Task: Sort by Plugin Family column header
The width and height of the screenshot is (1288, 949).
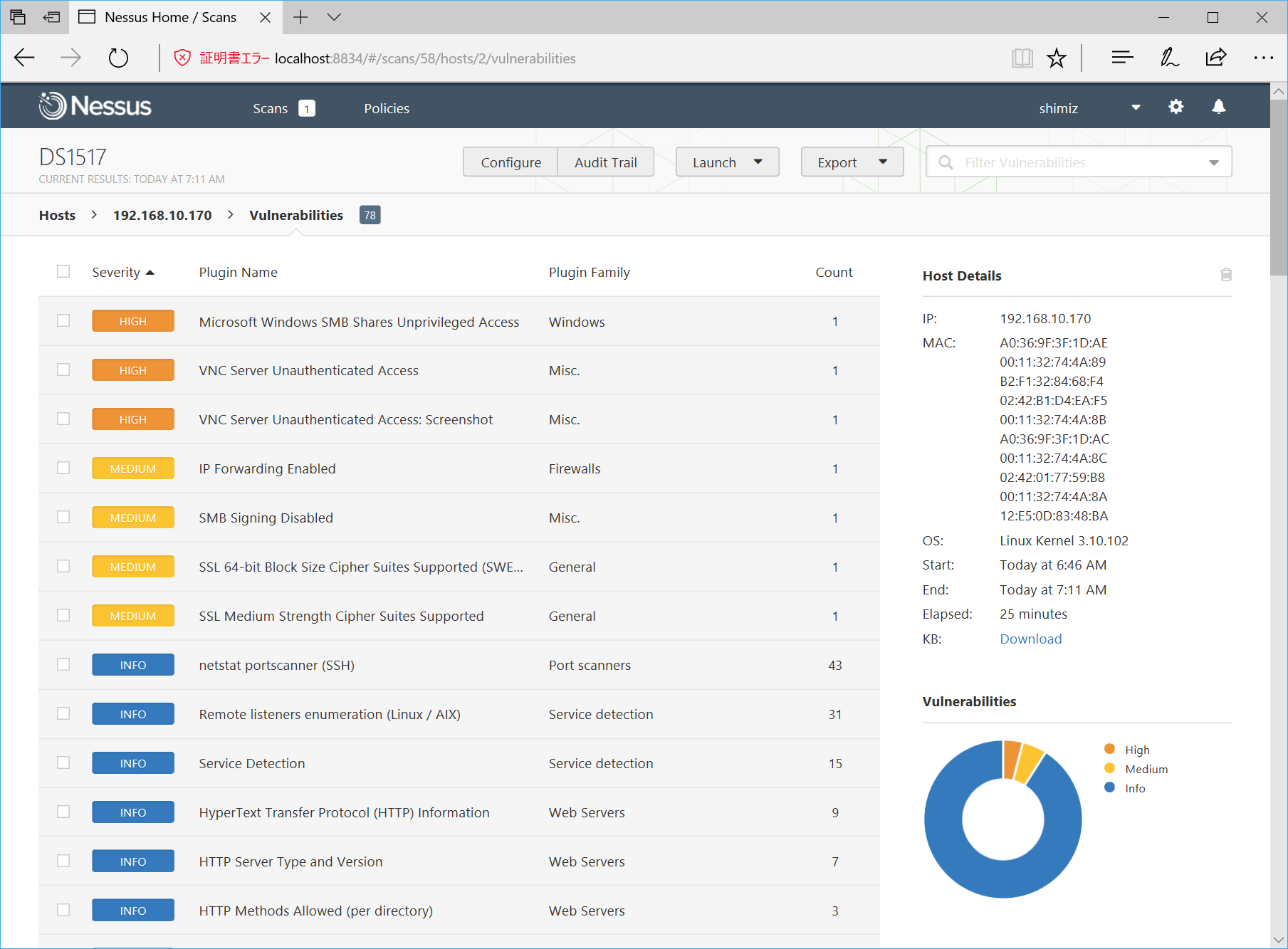Action: (589, 272)
